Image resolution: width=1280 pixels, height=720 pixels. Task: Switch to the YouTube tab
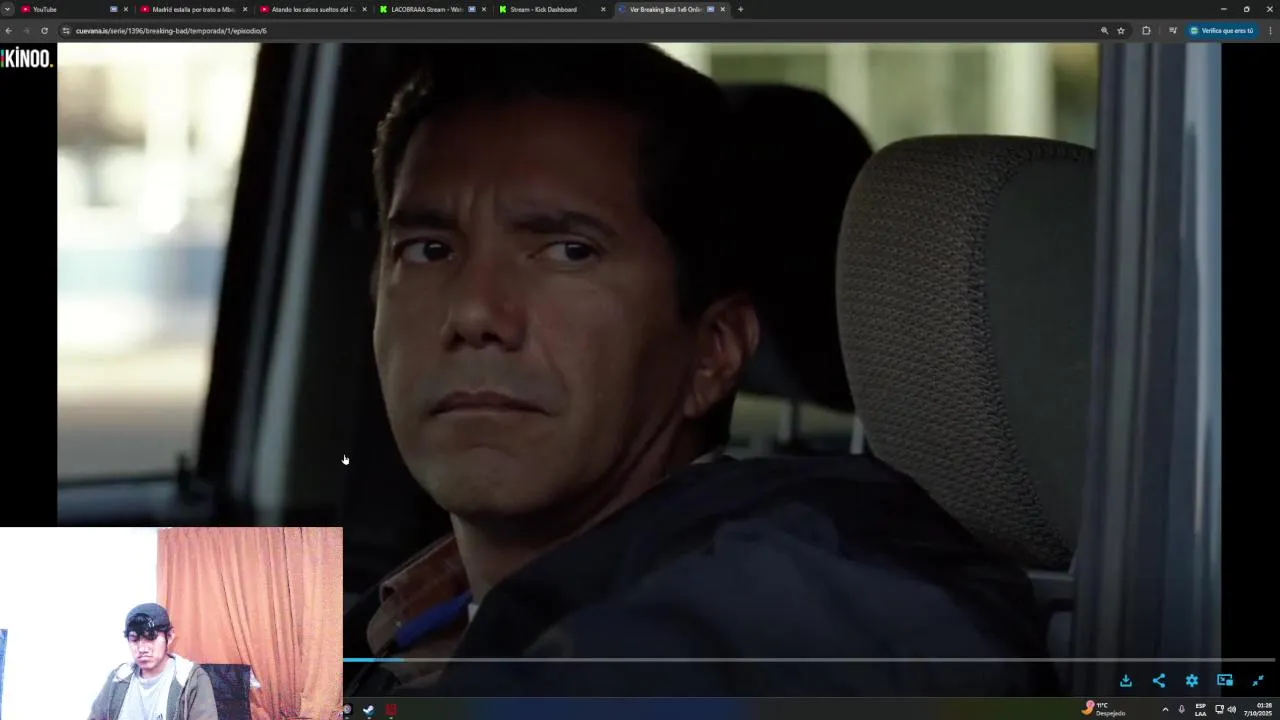point(74,9)
